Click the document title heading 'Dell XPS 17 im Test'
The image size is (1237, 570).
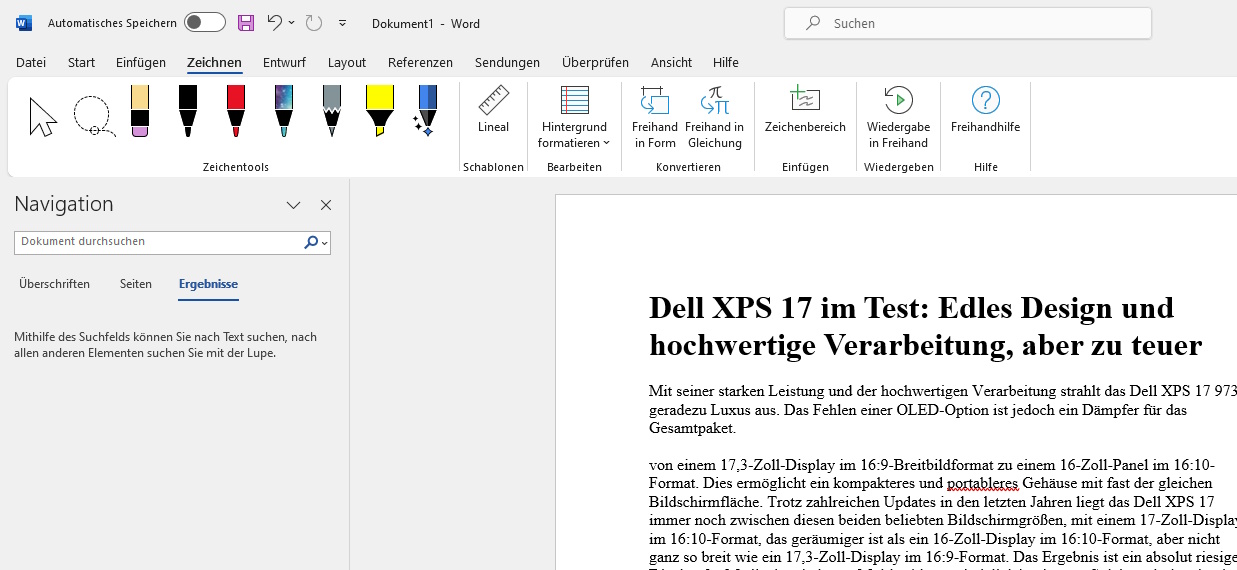(x=925, y=326)
